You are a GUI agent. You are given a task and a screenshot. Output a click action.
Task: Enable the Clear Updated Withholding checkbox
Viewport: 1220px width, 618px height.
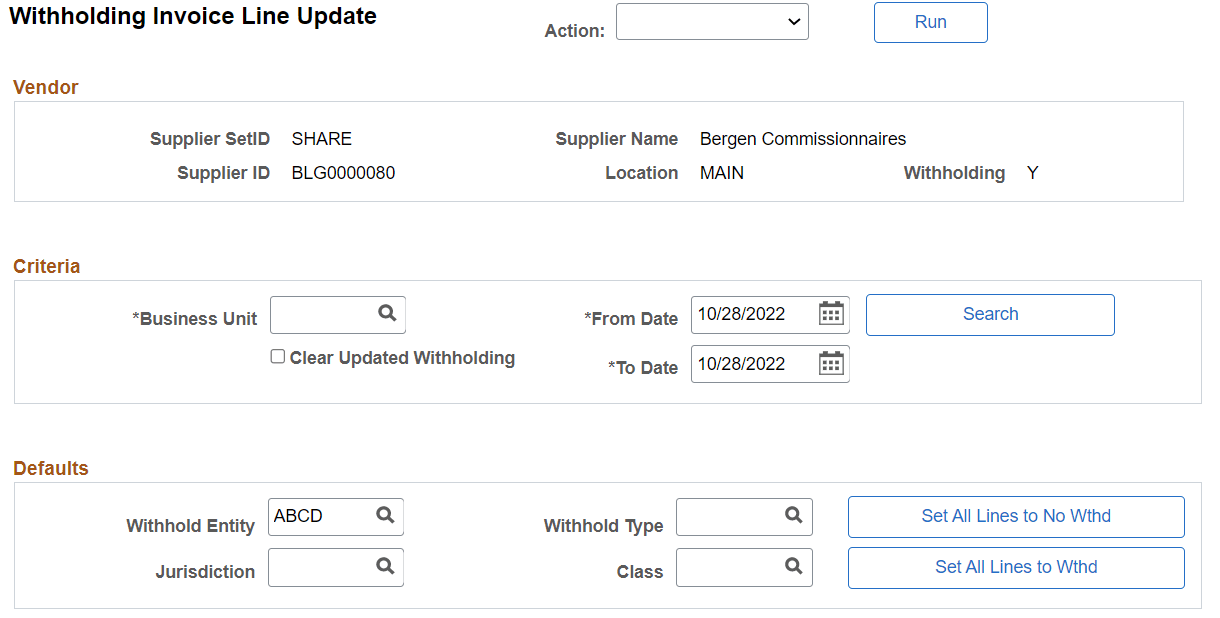(277, 356)
